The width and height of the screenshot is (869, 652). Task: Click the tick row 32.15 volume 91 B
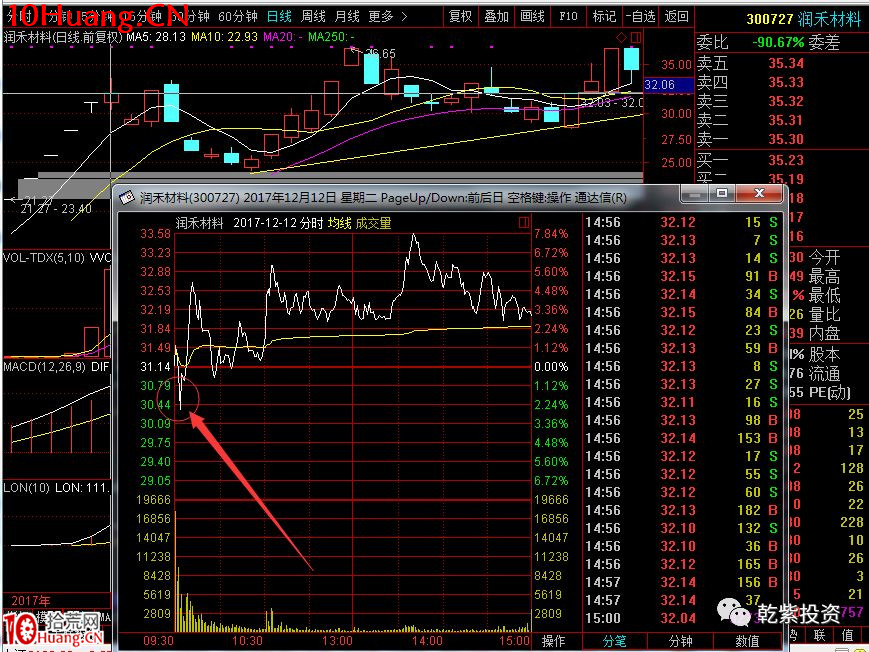pyautogui.click(x=682, y=276)
